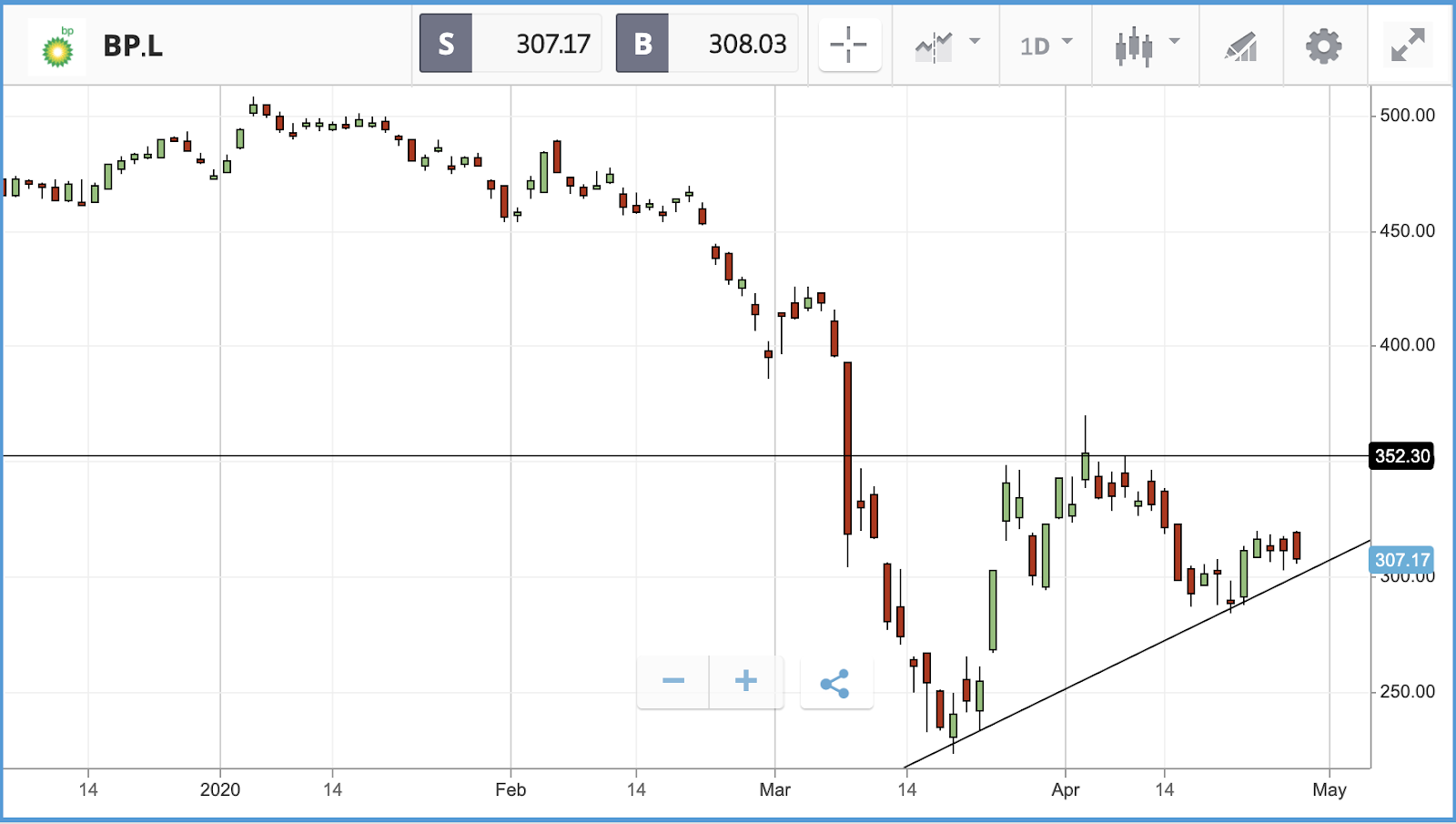
Task: Open the compare instruments chart icon
Action: 934,46
